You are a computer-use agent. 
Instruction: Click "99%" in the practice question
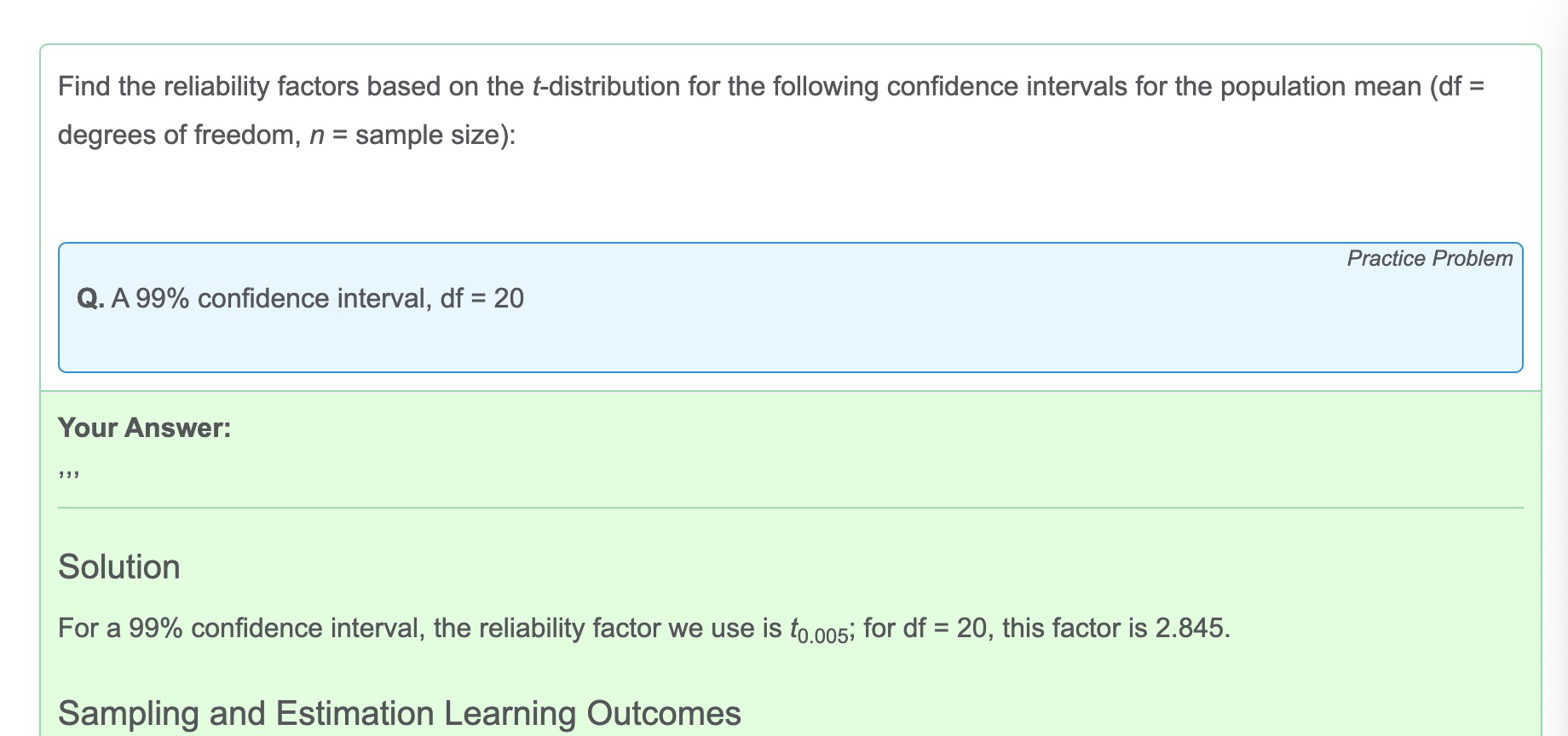click(162, 299)
